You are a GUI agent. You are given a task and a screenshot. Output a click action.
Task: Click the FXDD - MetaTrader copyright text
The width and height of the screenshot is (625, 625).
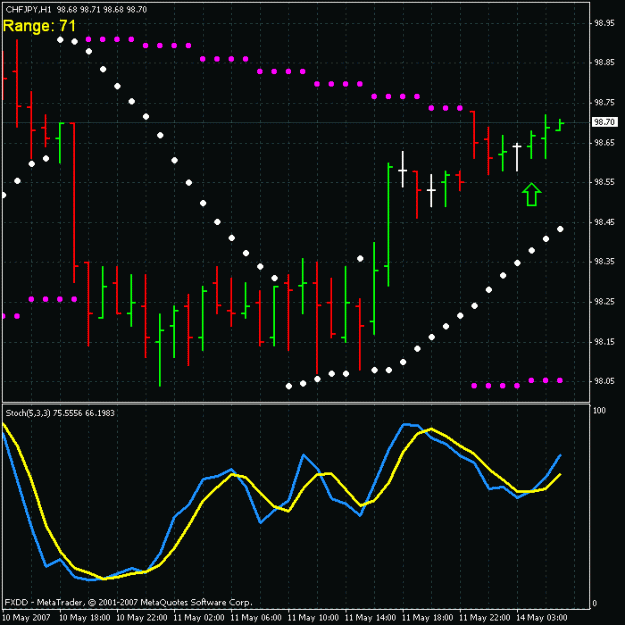pos(128,602)
